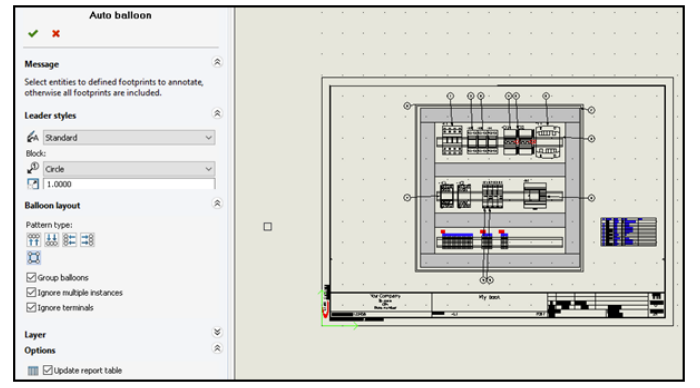700x388 pixels.
Task: Toggle Group balloons checkbox
Action: [x=31, y=277]
